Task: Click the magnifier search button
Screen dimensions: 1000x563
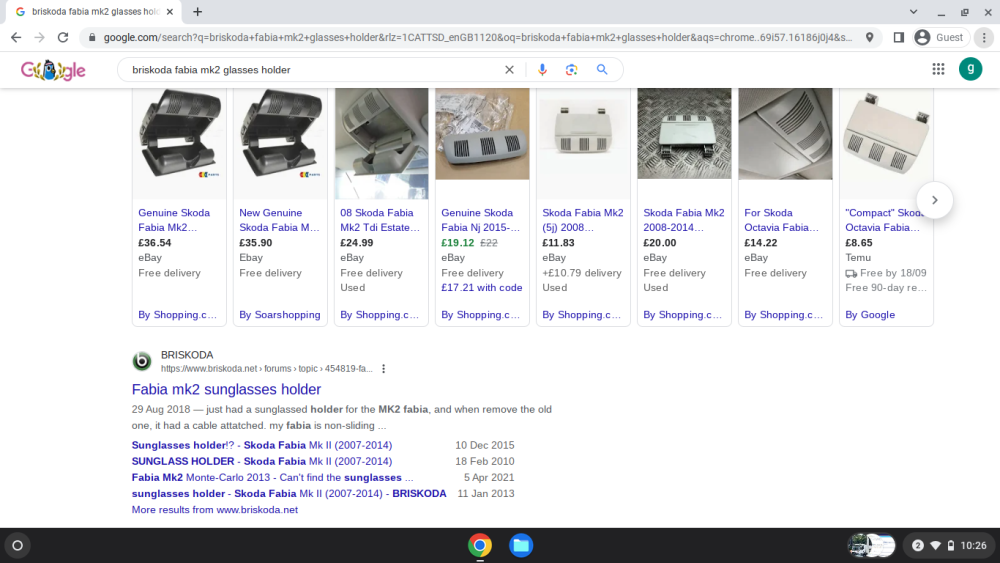Action: pyautogui.click(x=602, y=69)
